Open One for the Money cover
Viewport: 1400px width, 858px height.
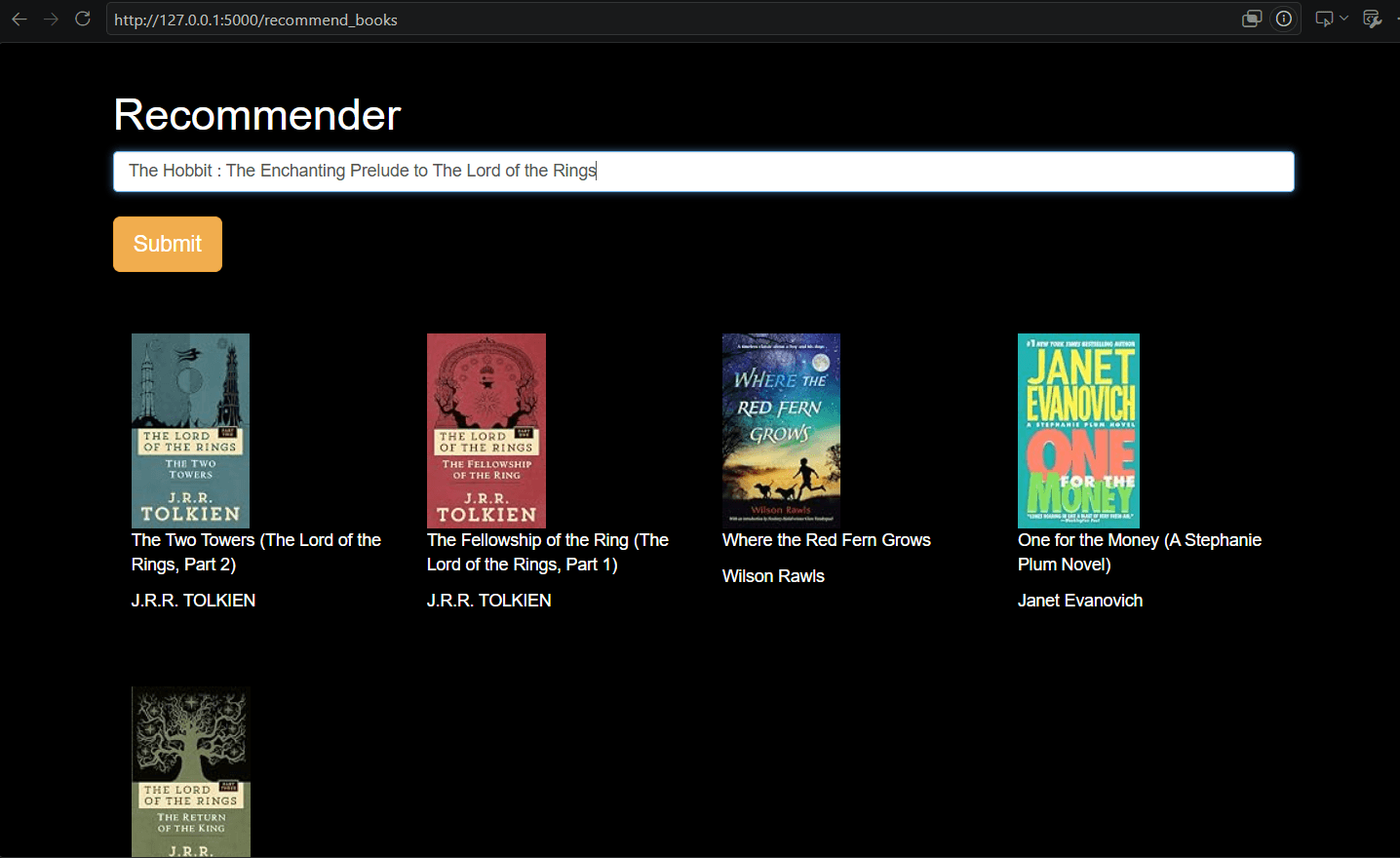click(x=1078, y=431)
